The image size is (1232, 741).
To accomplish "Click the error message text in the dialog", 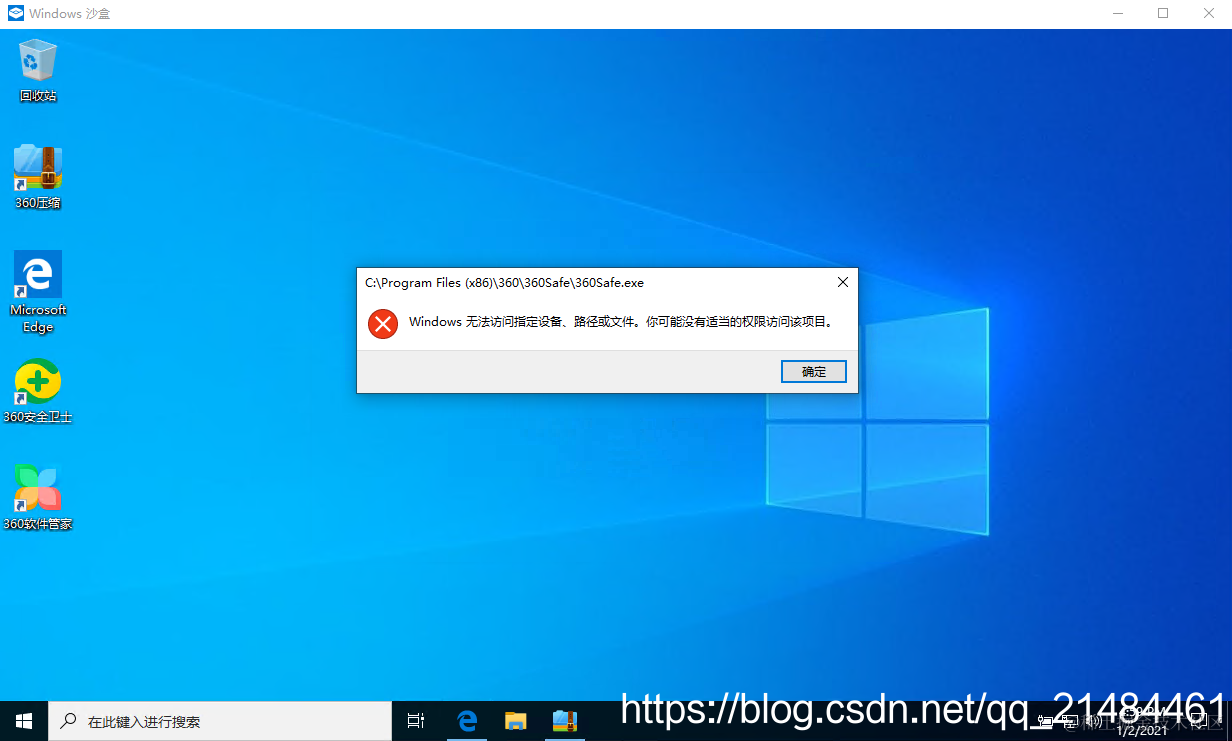I will coord(621,322).
